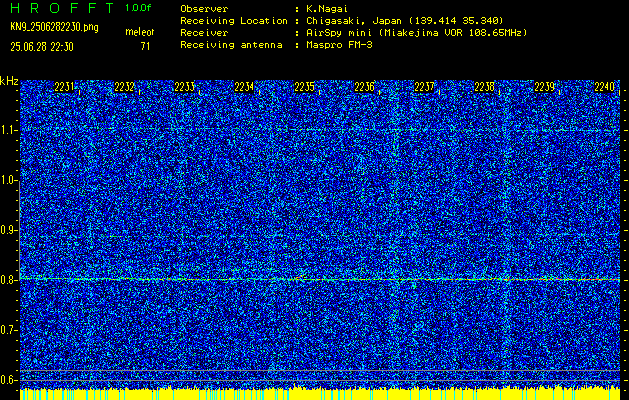Click the HROFFT title text

coord(62,8)
